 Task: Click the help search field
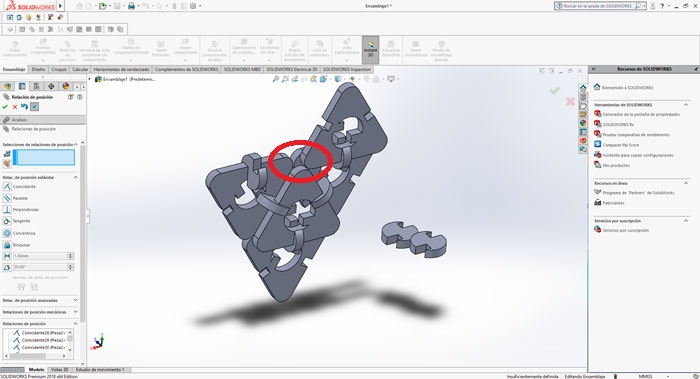pyautogui.click(x=598, y=6)
